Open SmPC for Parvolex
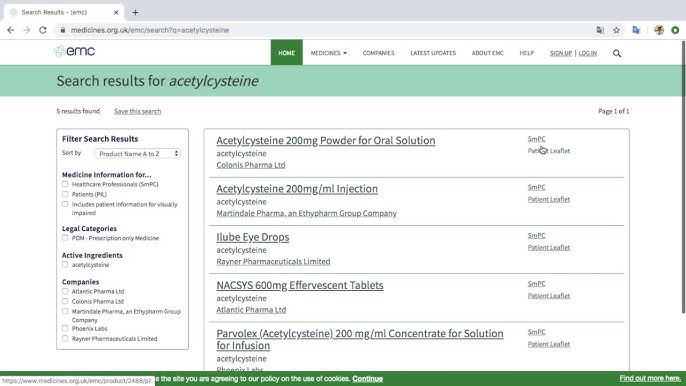686x386 pixels. click(x=536, y=332)
